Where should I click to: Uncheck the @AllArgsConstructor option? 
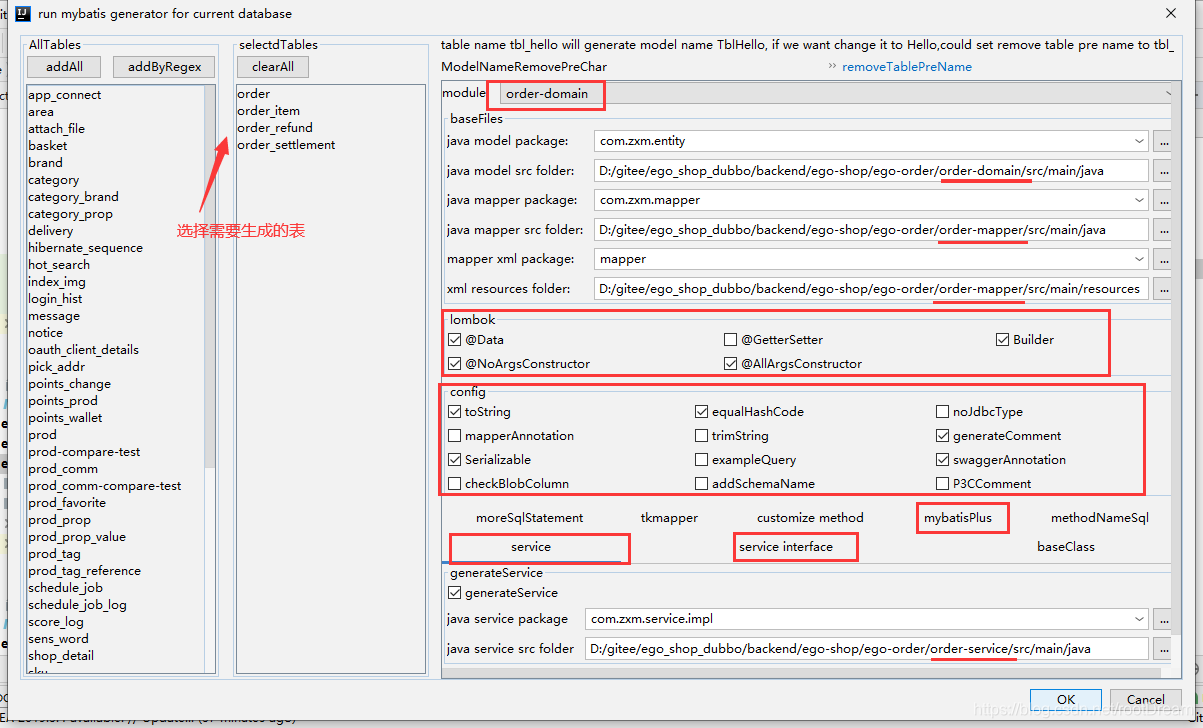(731, 364)
